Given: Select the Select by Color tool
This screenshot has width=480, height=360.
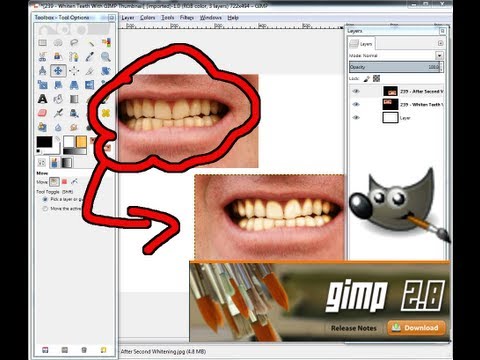Looking at the screenshot, I should [x=106, y=43].
